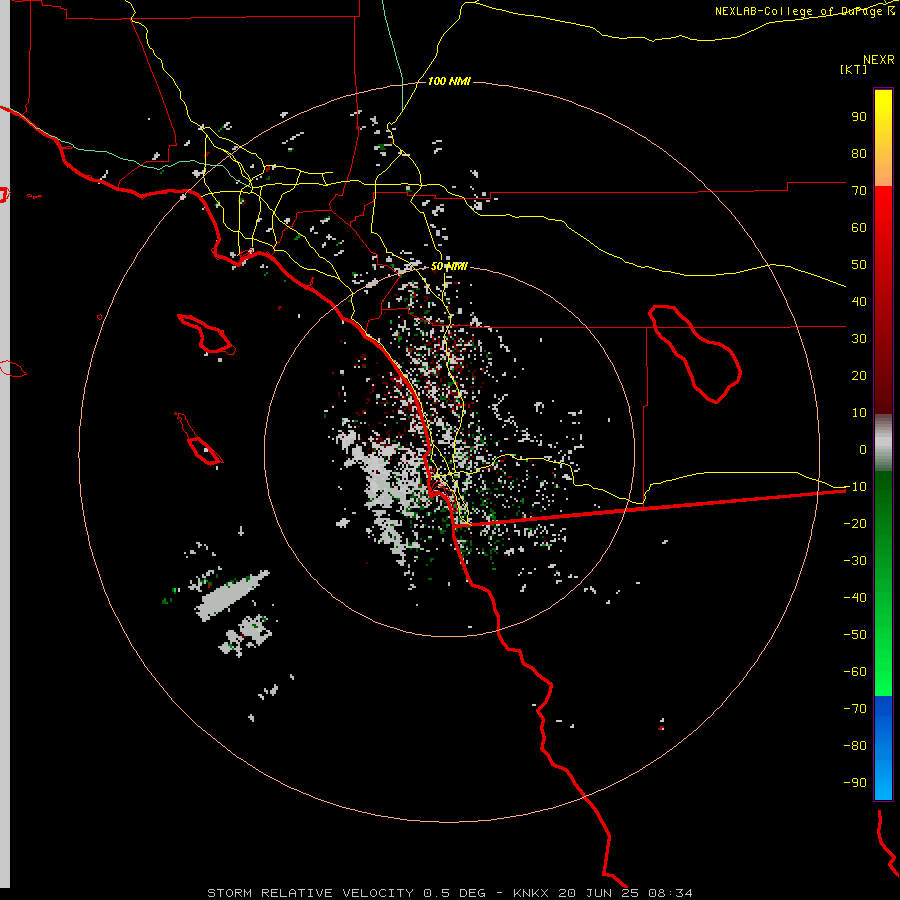This screenshot has width=900, height=900.
Task: Select the 50 value on velocity scale
Action: [859, 265]
